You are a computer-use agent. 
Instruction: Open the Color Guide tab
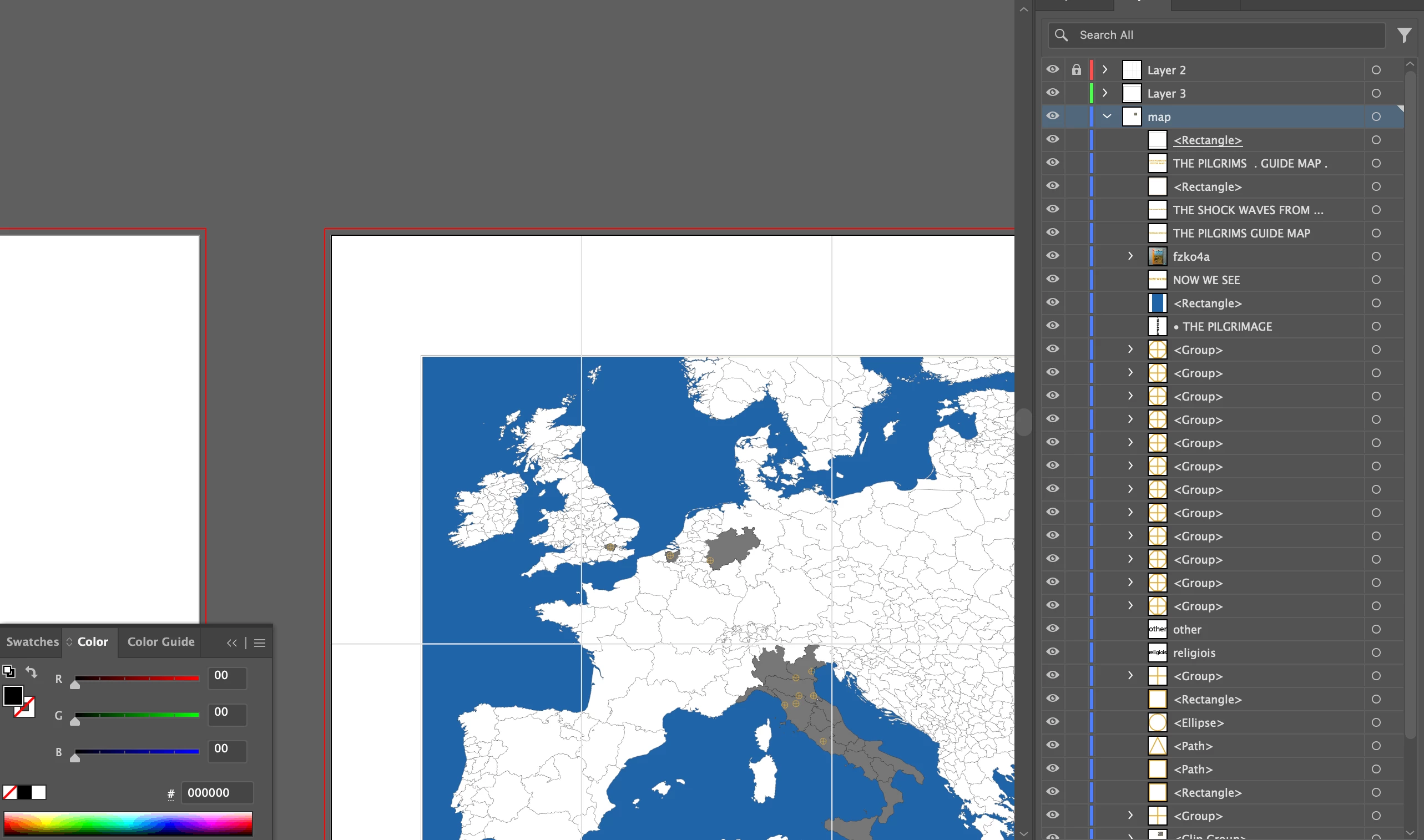tap(161, 642)
